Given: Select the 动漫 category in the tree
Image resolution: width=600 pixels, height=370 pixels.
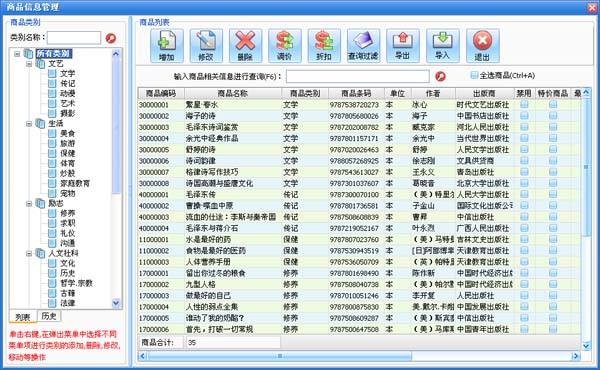Looking at the screenshot, I should pyautogui.click(x=67, y=93).
